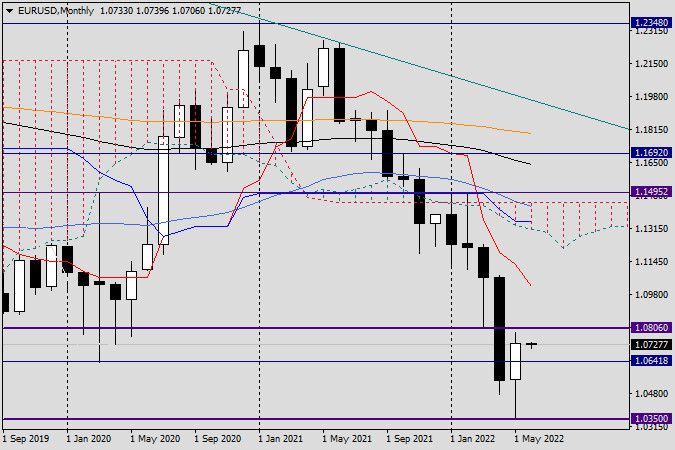Click the 1.21500 price scale value
Image resolution: width=675 pixels, height=450 pixels.
point(652,64)
